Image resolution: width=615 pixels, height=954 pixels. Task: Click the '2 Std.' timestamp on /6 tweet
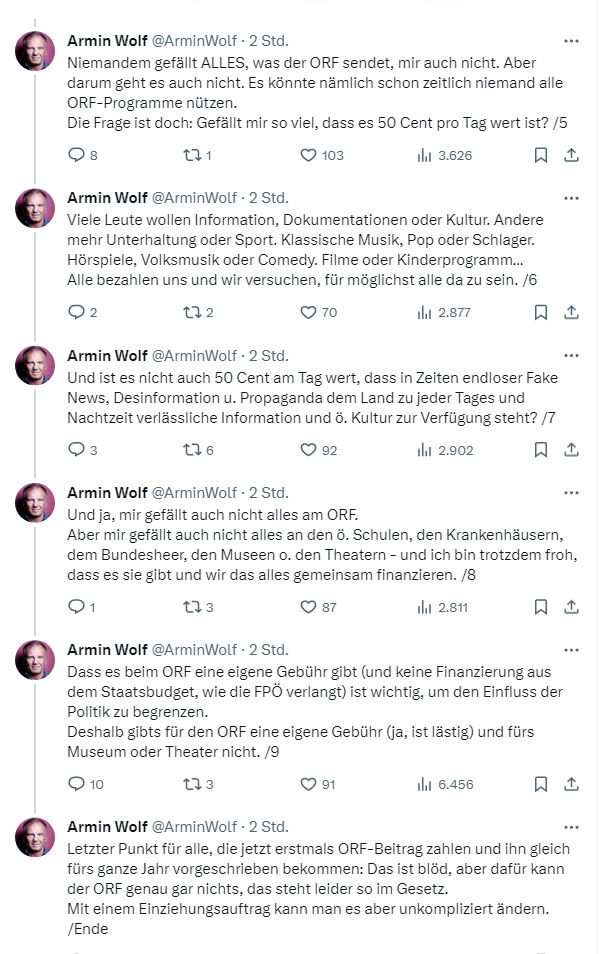pyautogui.click(x=268, y=198)
